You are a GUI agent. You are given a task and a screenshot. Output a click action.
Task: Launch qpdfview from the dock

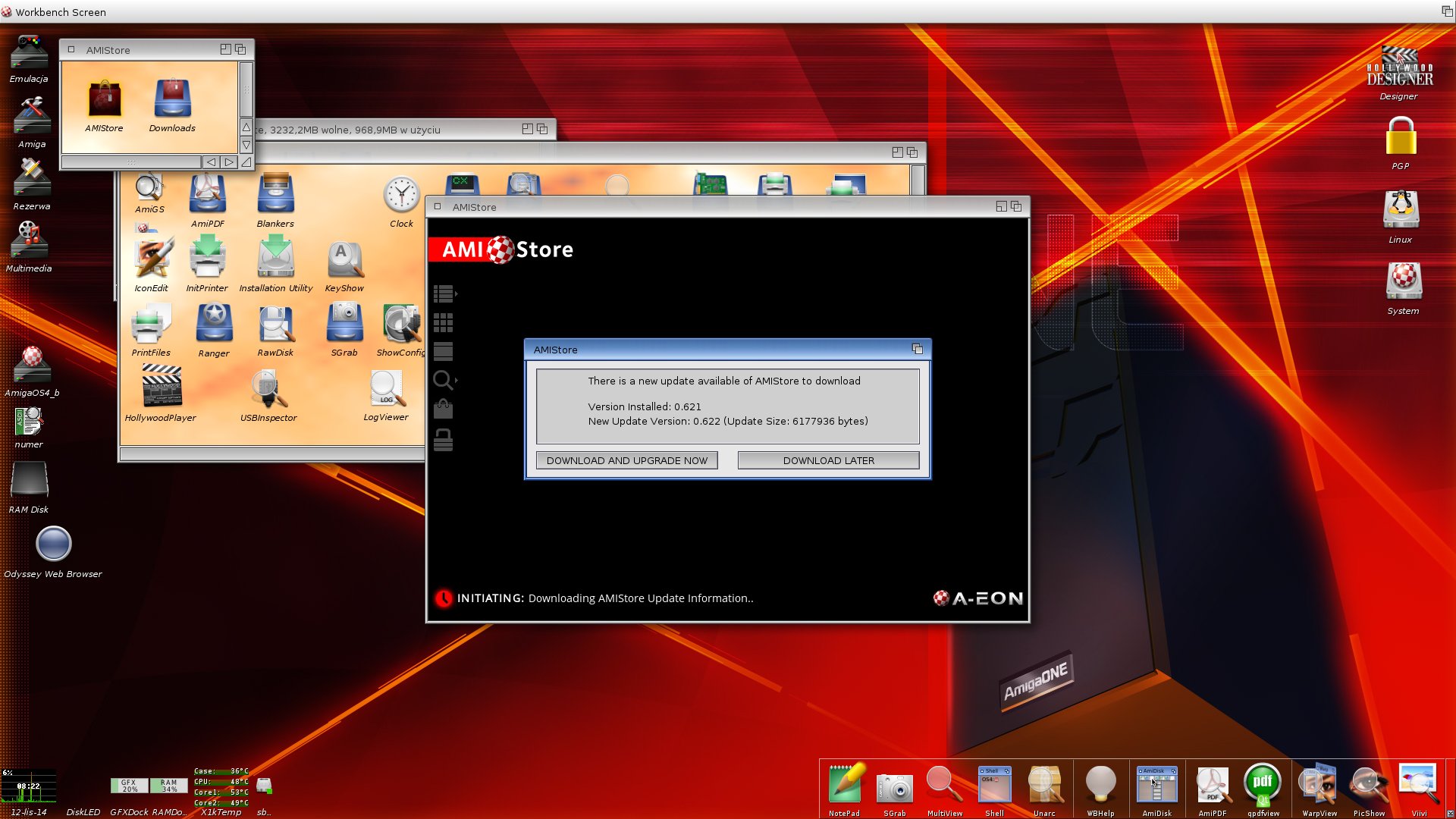click(1263, 789)
